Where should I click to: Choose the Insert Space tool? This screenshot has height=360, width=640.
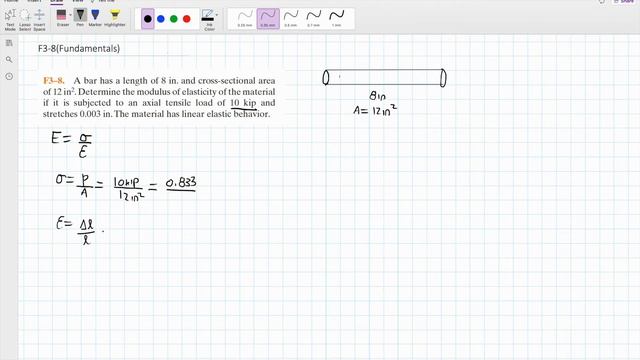pos(40,20)
